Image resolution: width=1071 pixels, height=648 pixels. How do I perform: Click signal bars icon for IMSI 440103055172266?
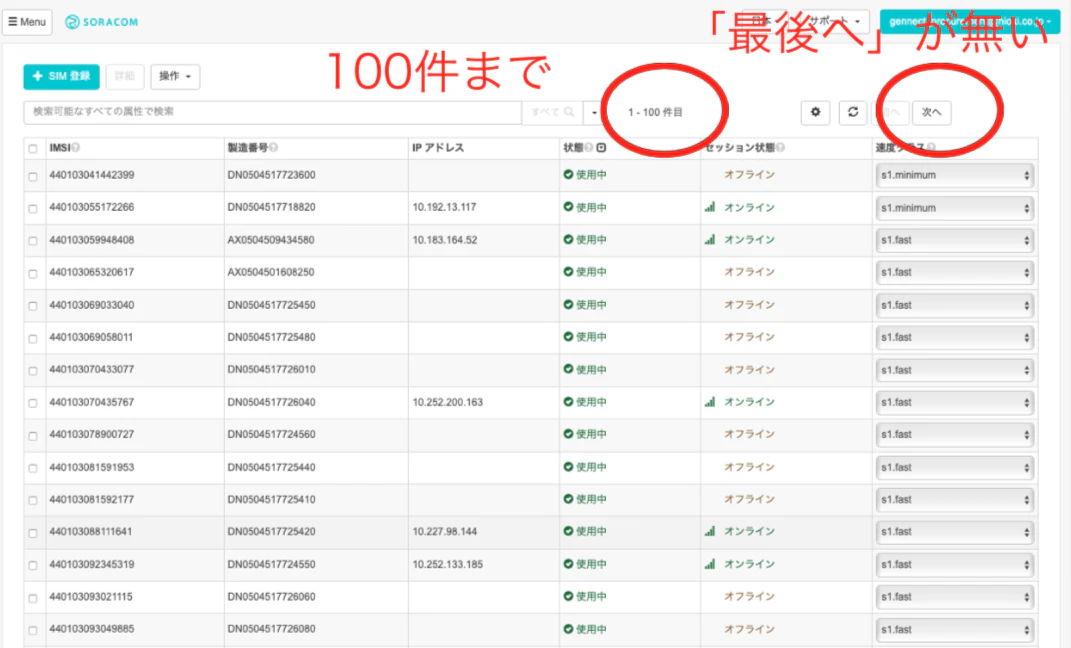(710, 207)
